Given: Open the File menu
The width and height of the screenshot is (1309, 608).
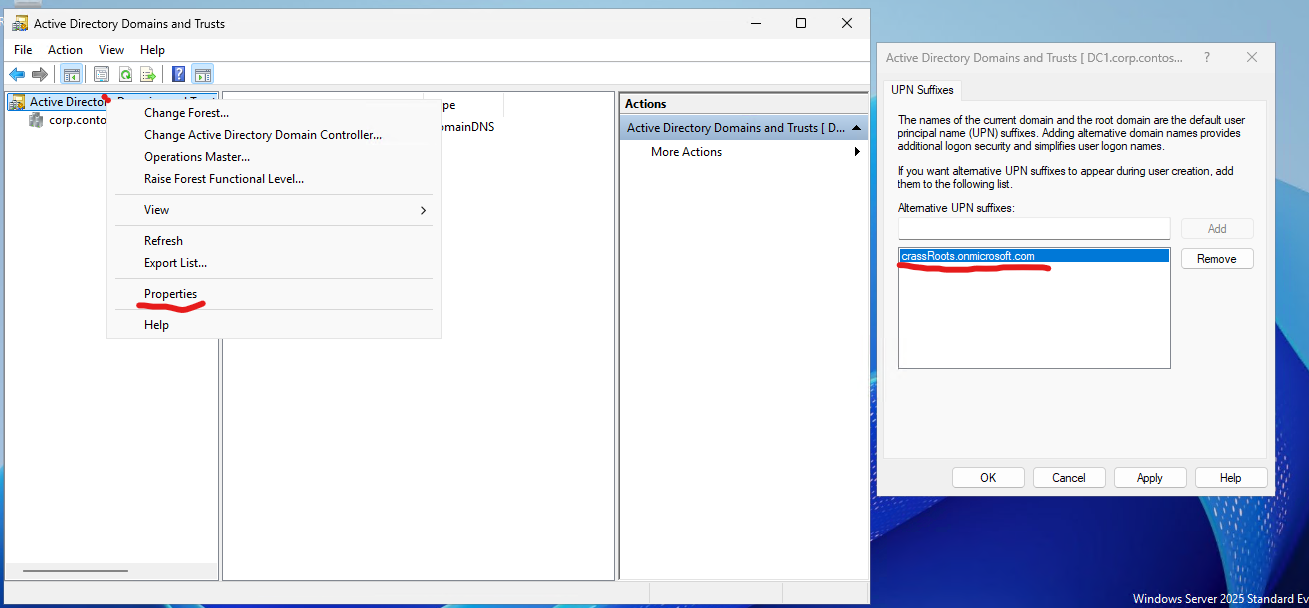Looking at the screenshot, I should click(23, 50).
